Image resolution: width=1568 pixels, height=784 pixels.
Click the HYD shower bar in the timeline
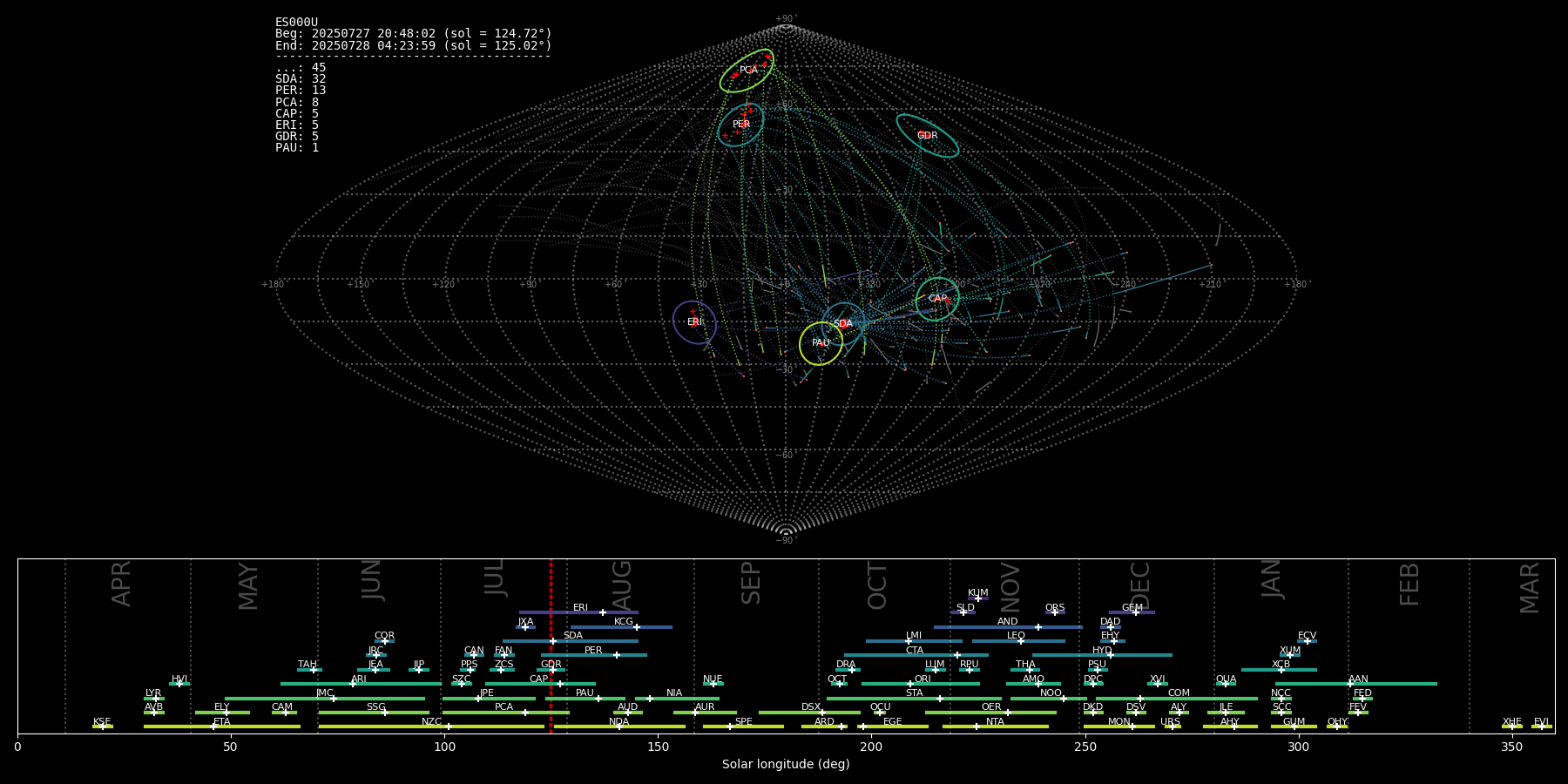click(x=1102, y=655)
